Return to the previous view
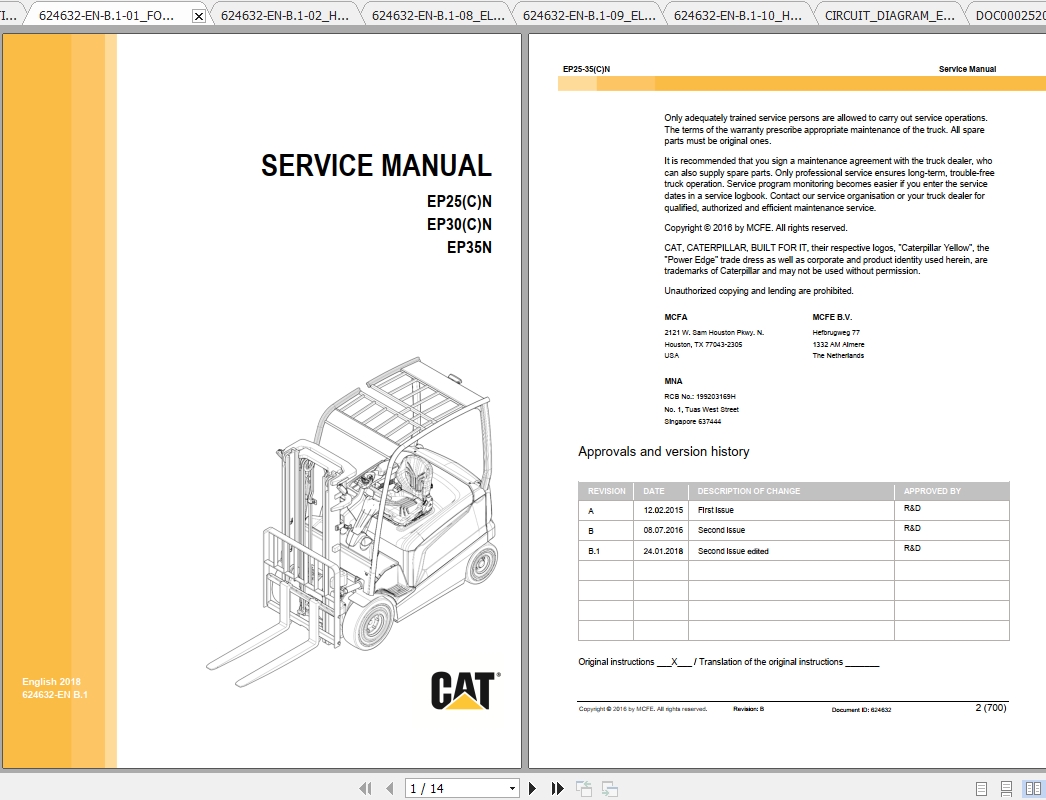The width and height of the screenshot is (1046, 800). (582, 788)
